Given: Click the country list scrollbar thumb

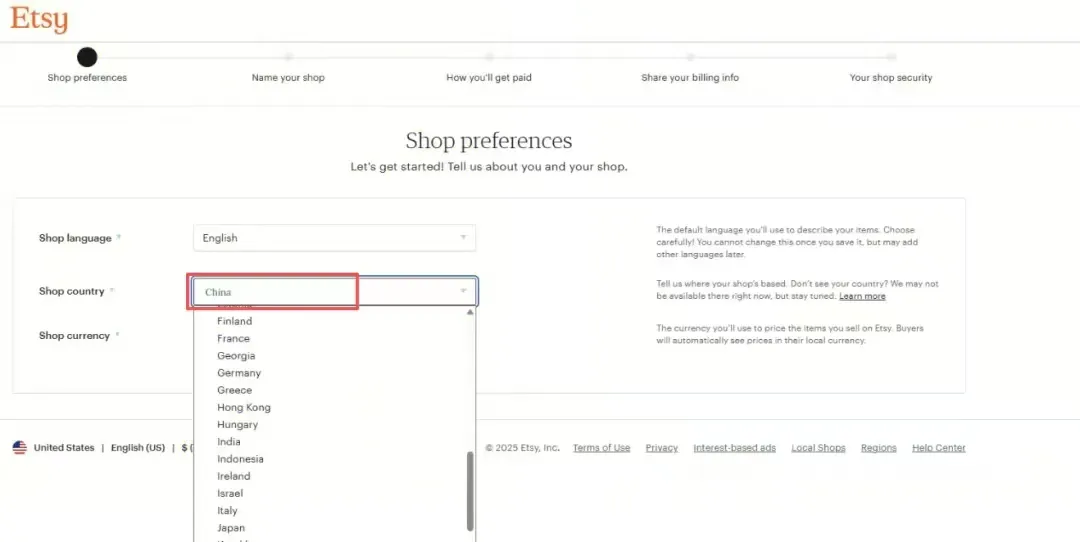Looking at the screenshot, I should click(x=470, y=490).
